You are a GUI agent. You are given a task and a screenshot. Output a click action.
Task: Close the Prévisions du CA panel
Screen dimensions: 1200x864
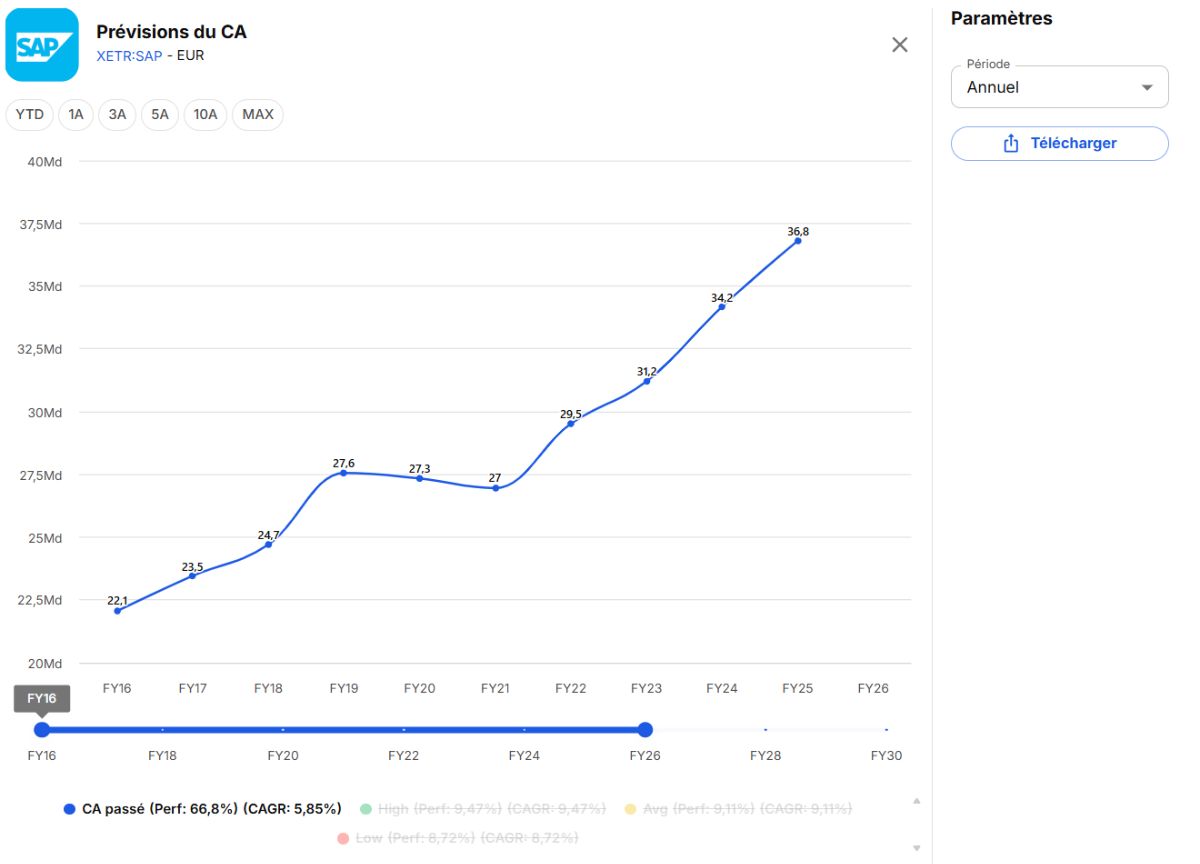pos(900,45)
